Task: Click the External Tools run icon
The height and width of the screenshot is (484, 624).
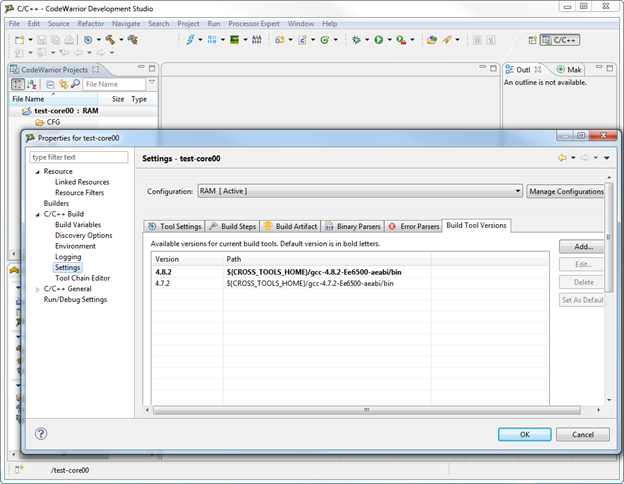Action: pyautogui.click(x=401, y=40)
